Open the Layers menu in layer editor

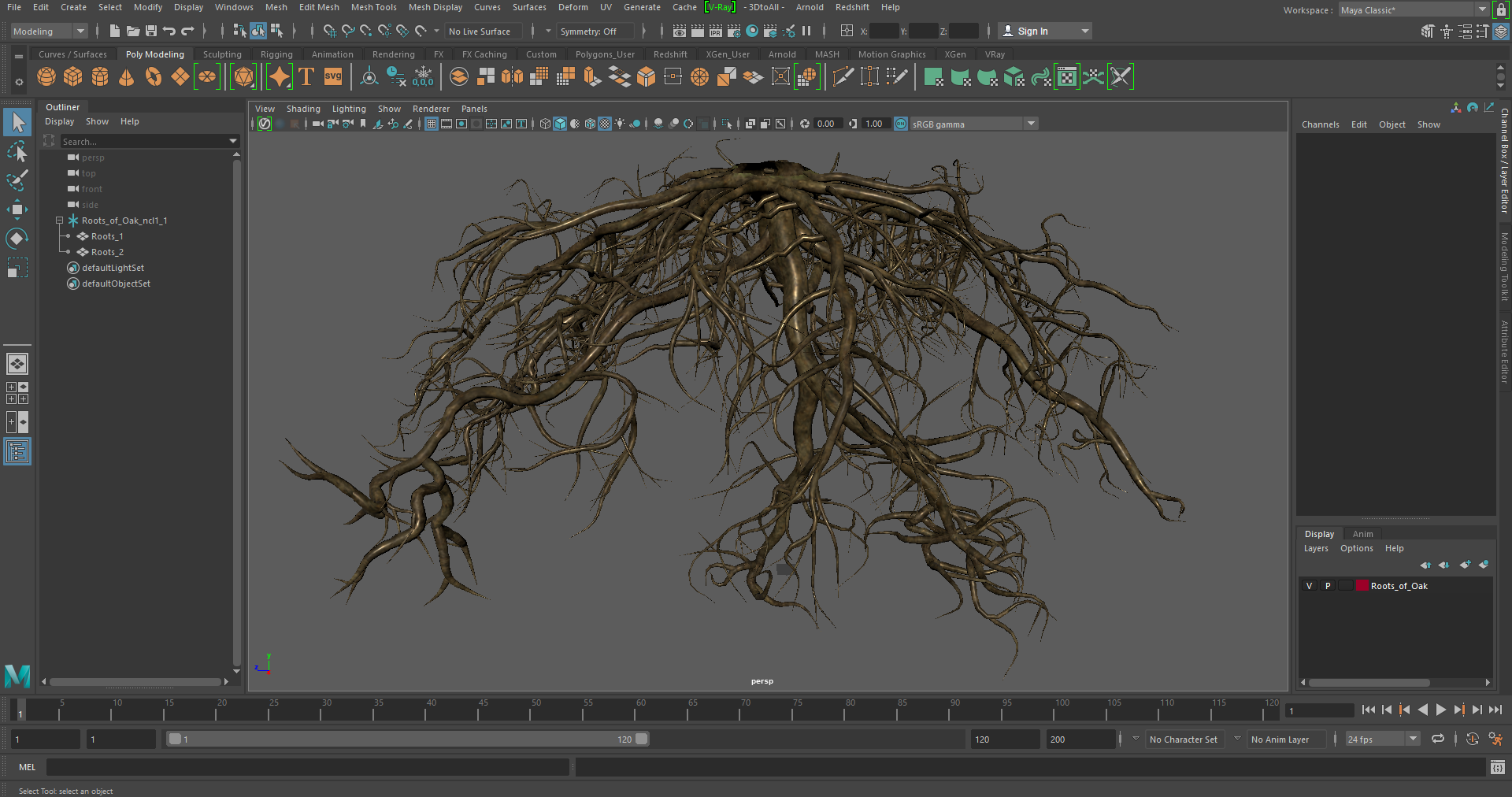pos(1316,548)
